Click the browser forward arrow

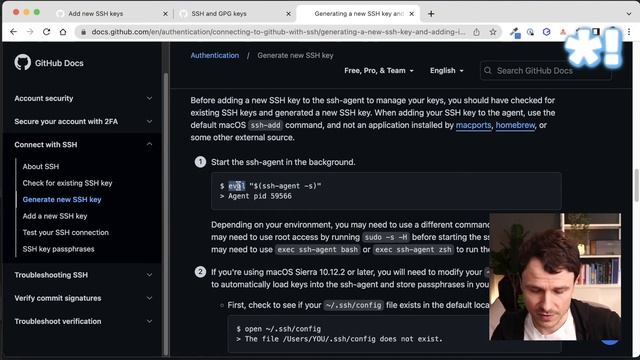coord(30,32)
